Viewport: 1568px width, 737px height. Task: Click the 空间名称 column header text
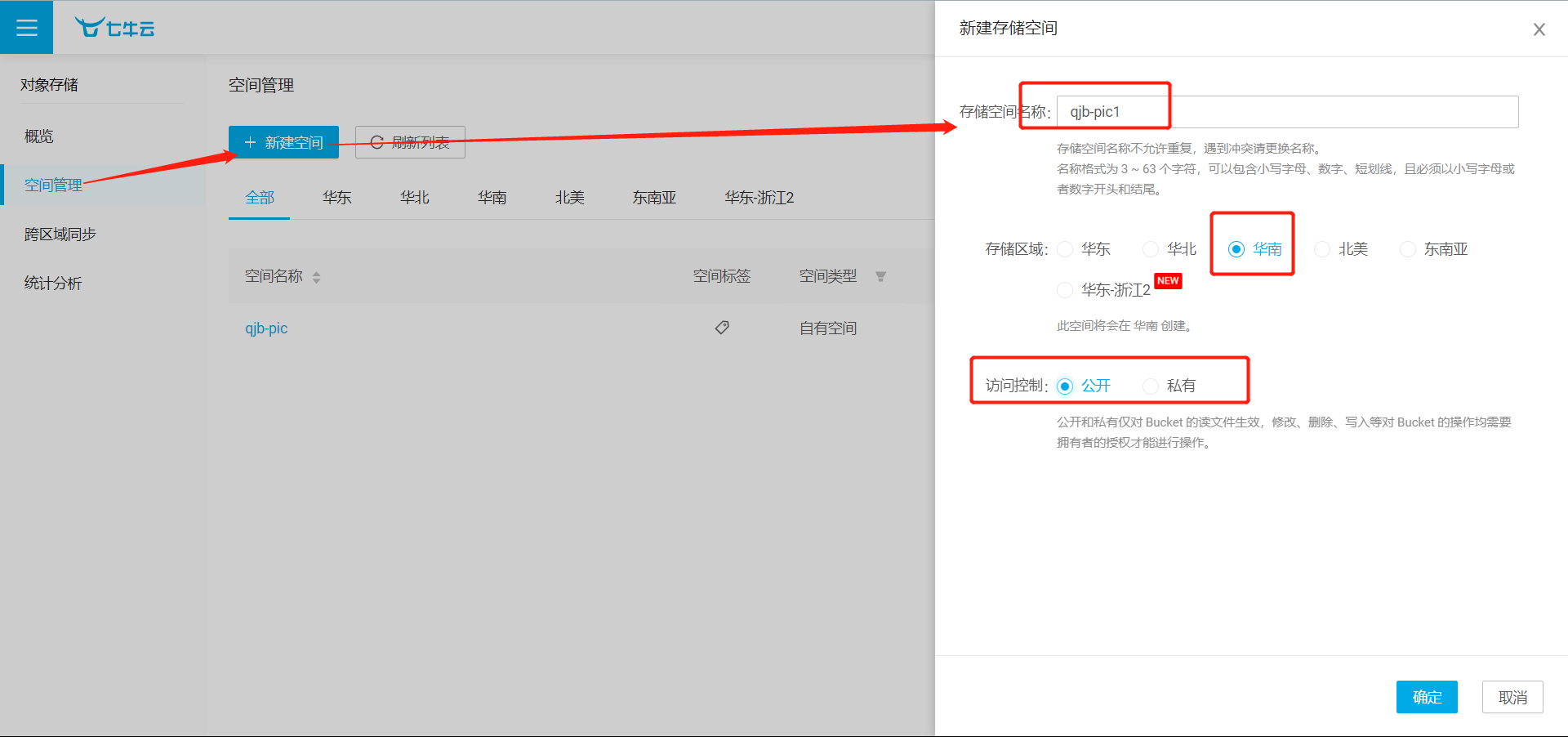coord(274,276)
